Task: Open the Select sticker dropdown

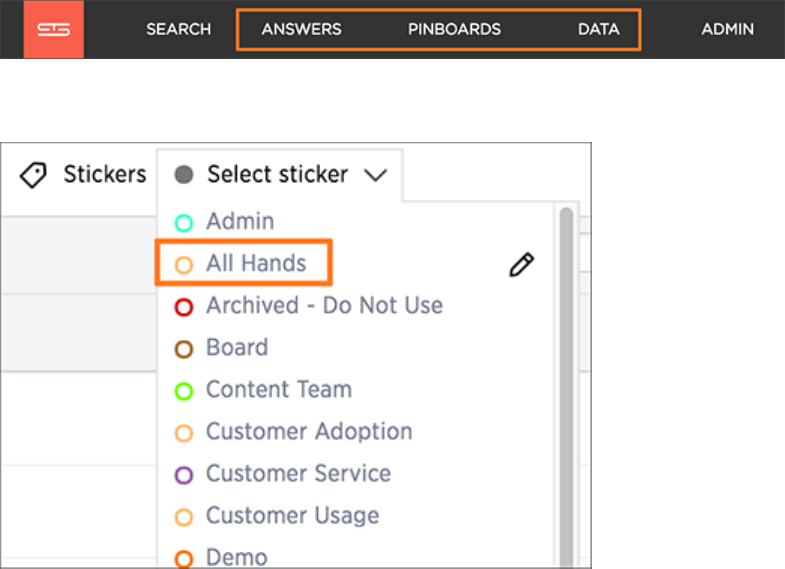Action: pos(277,175)
